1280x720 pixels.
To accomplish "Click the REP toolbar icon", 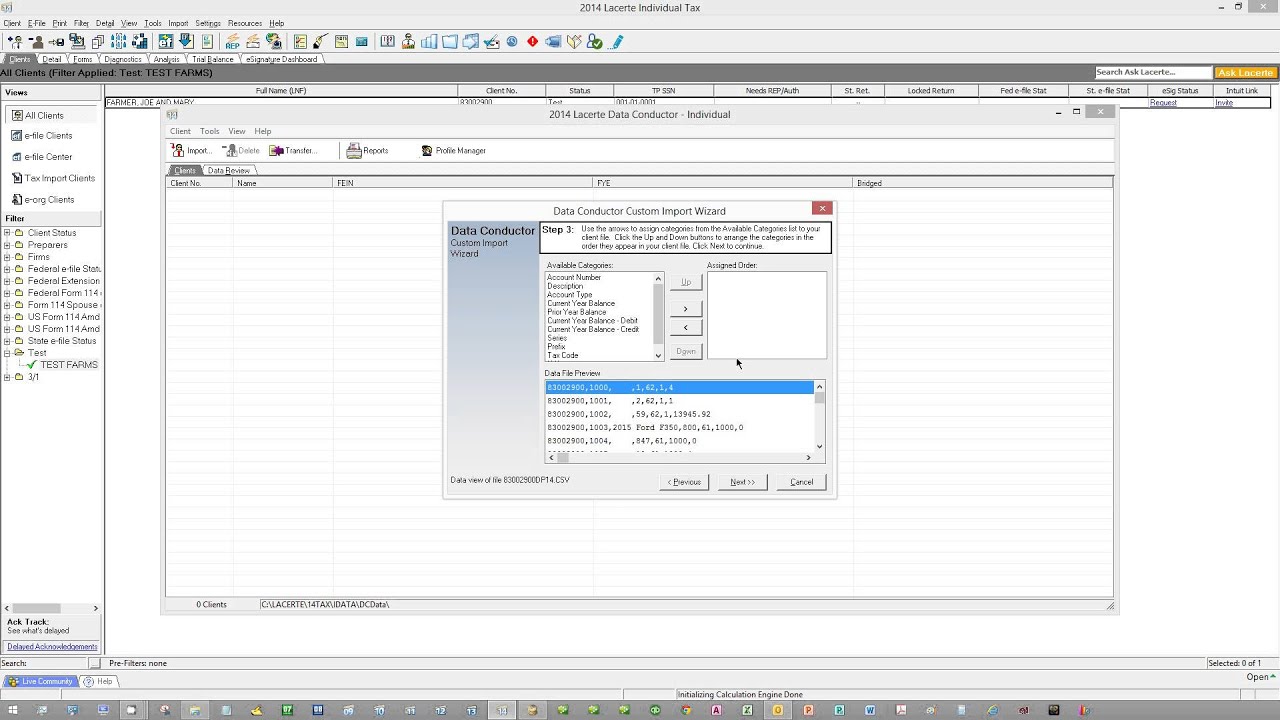I will (x=232, y=42).
